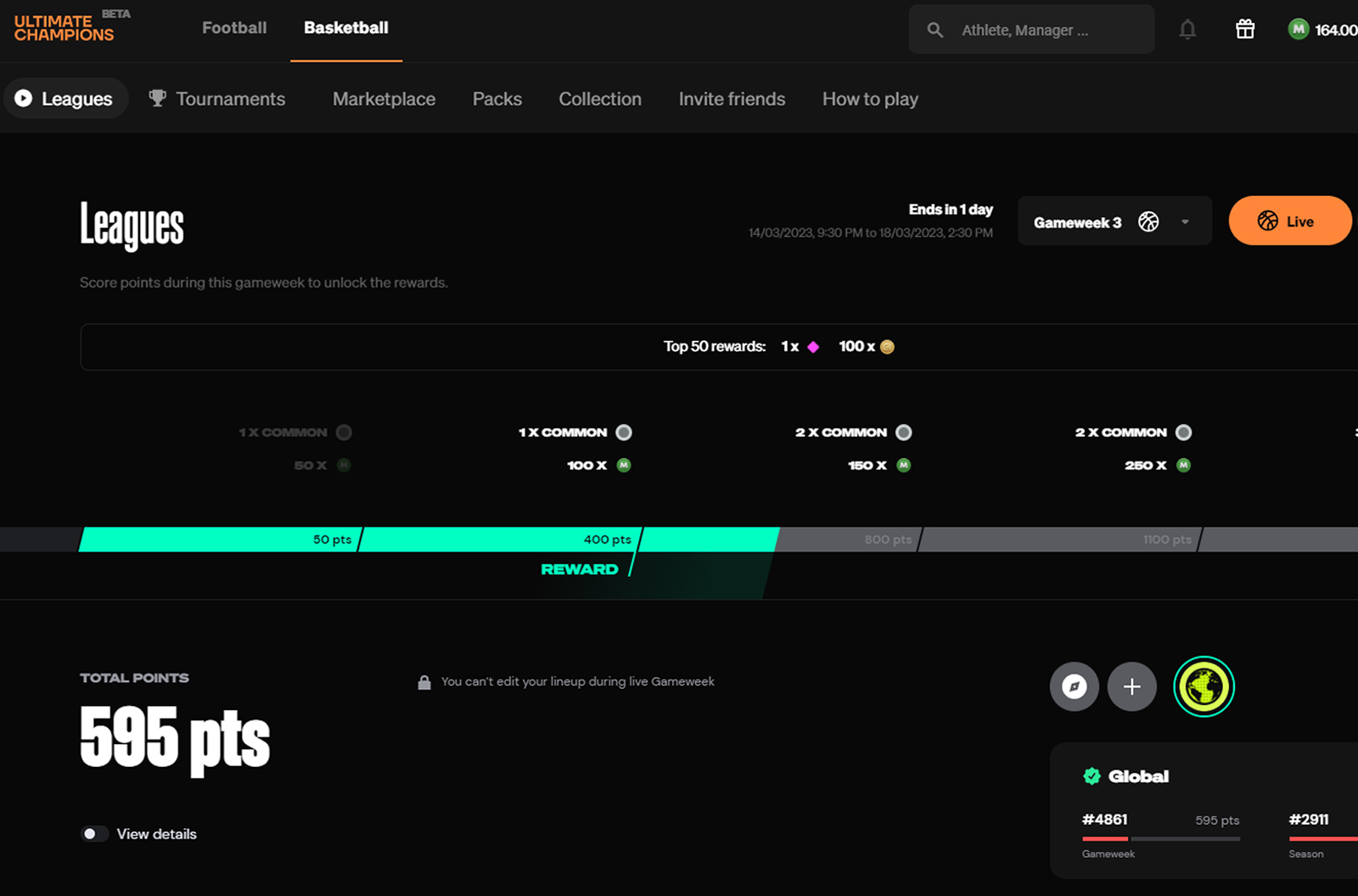The image size is (1358, 896).
Task: Click the 400 pts reward progress segment
Action: click(x=501, y=540)
